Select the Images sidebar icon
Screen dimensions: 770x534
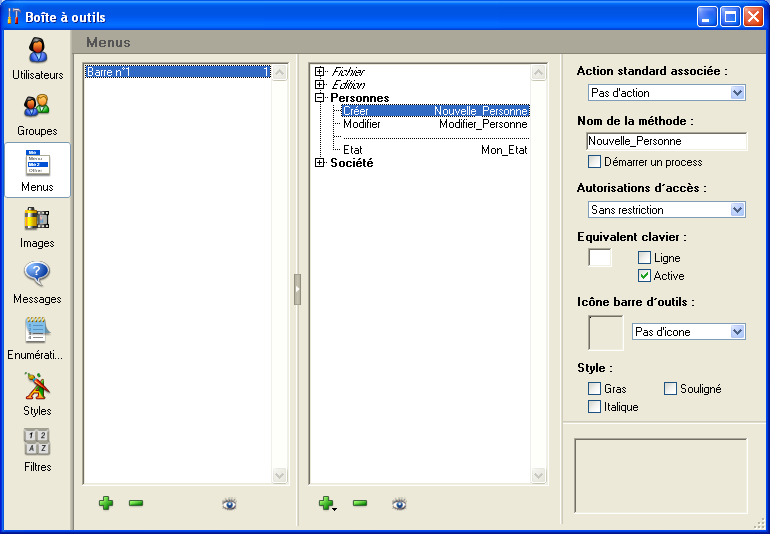point(37,226)
